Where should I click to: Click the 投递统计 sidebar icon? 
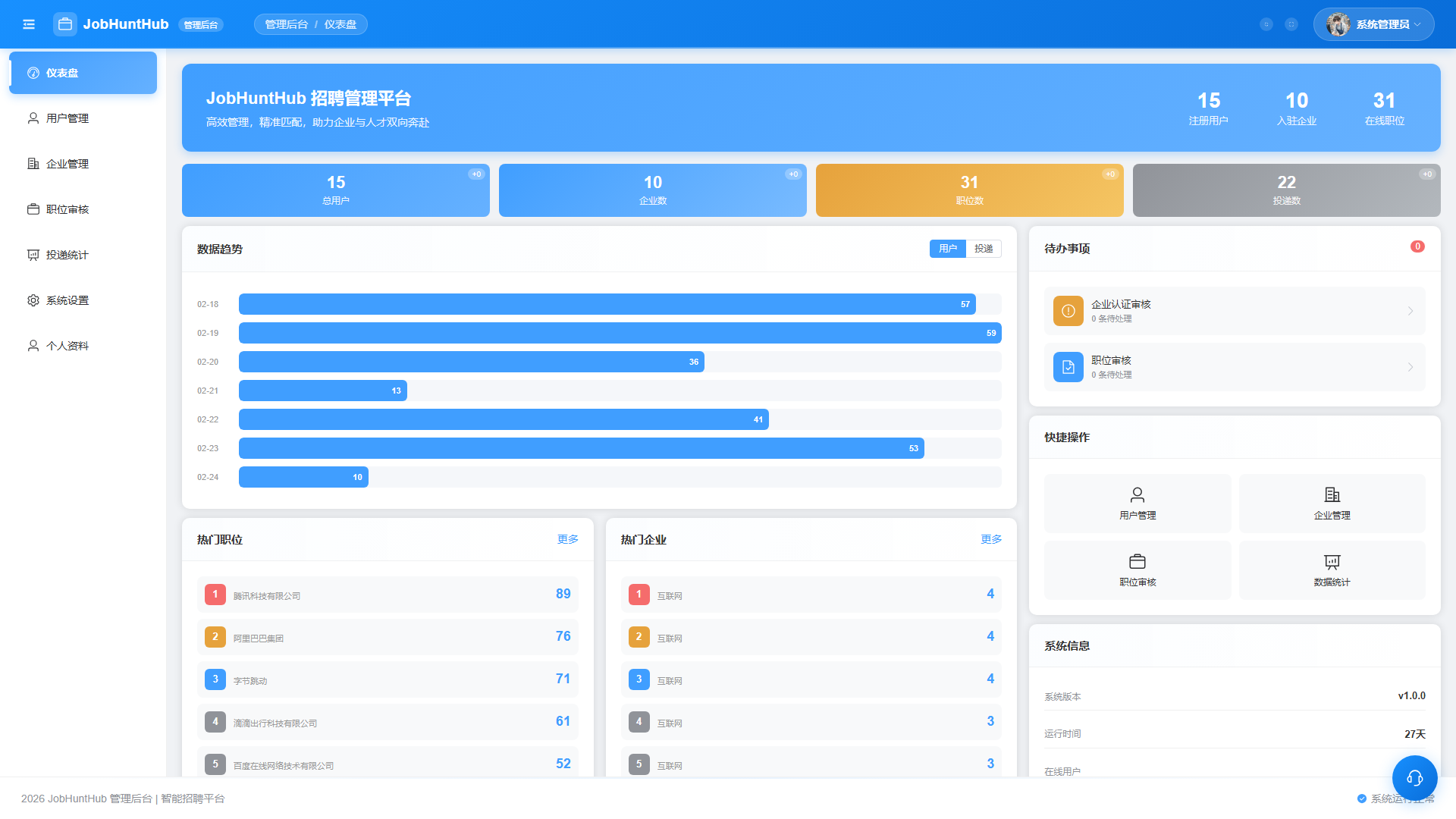click(x=33, y=255)
